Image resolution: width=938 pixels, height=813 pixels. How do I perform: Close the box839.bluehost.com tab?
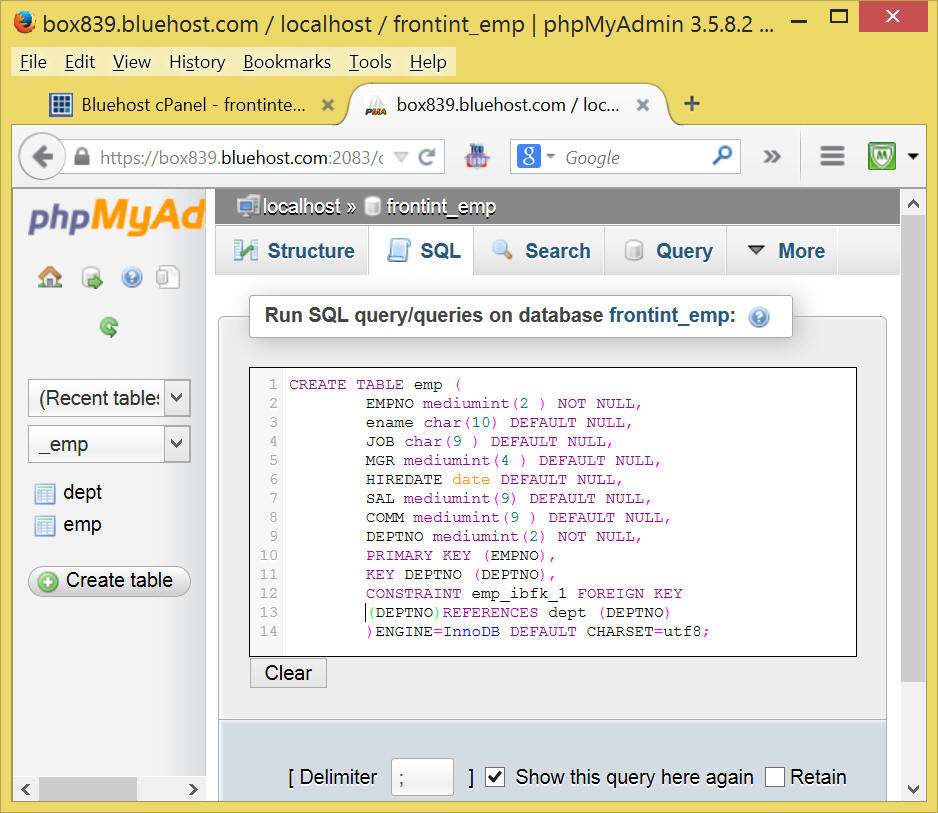[x=643, y=105]
